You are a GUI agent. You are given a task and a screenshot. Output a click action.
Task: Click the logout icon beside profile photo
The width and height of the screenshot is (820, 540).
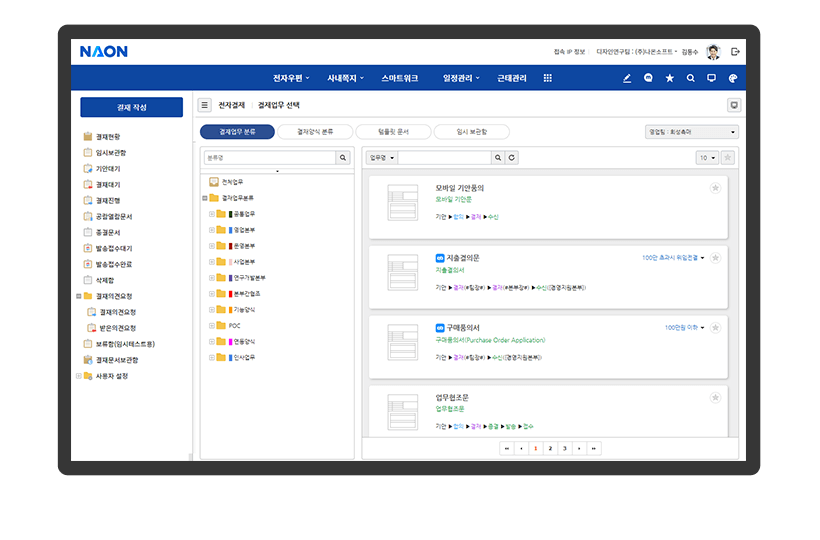[x=735, y=51]
